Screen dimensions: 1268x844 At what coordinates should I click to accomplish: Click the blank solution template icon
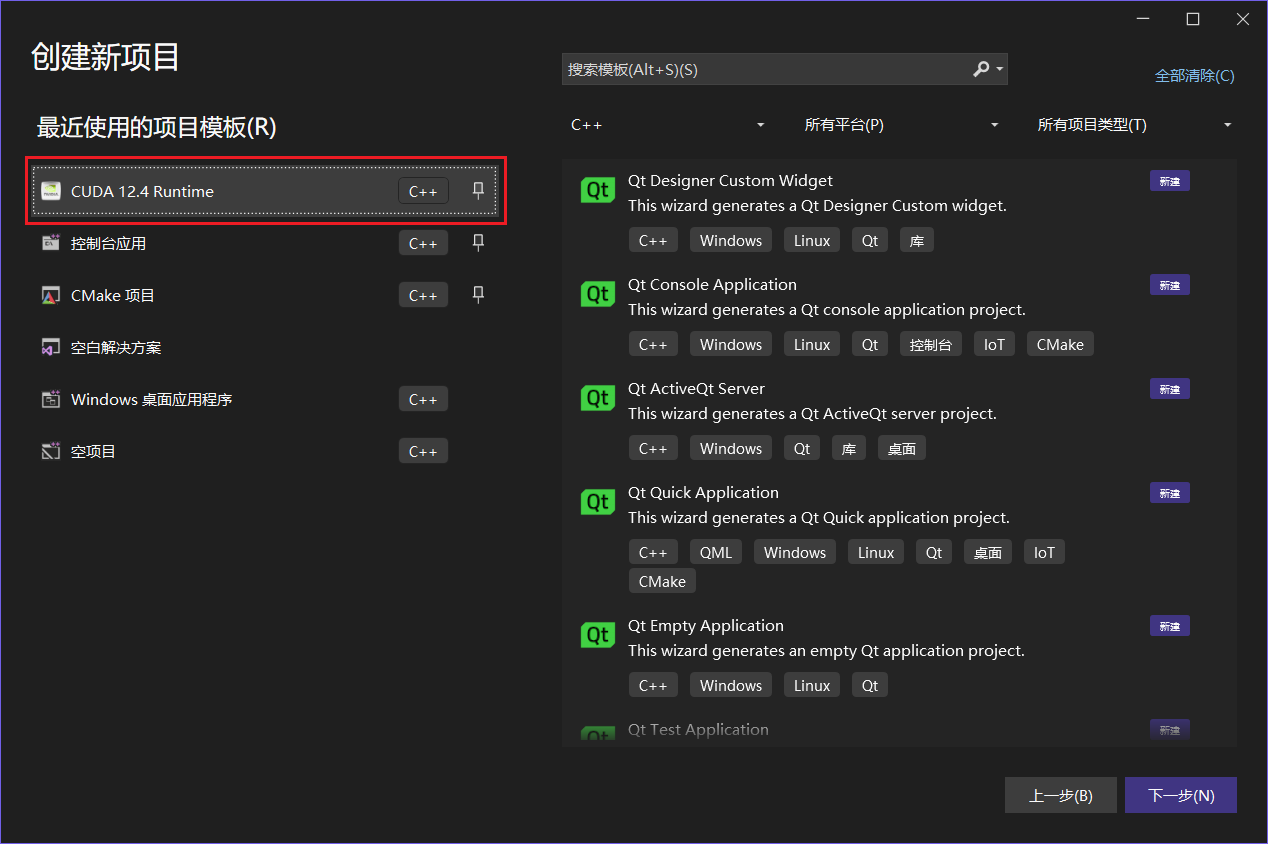51,347
